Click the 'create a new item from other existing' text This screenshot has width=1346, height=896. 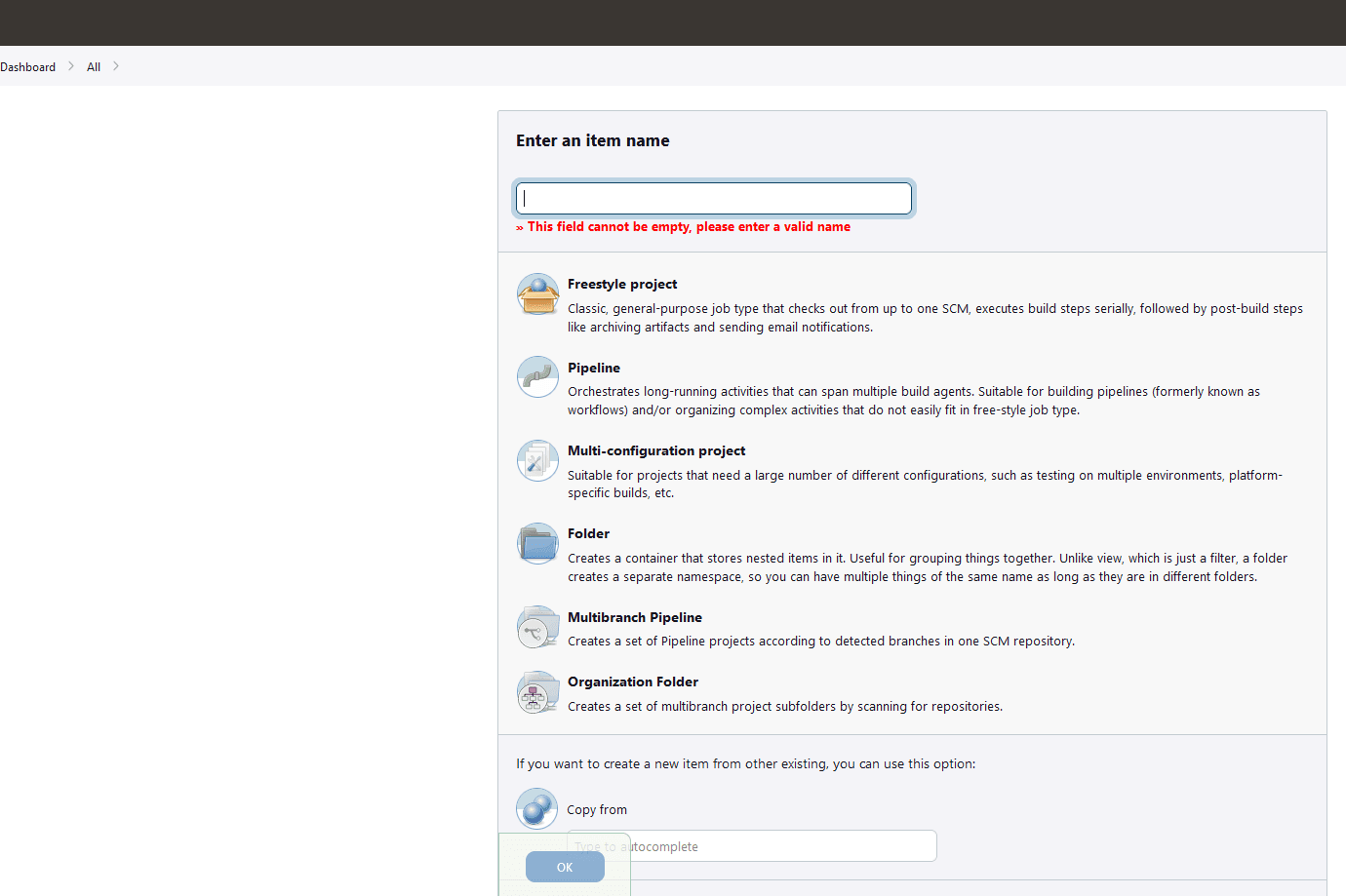click(746, 763)
